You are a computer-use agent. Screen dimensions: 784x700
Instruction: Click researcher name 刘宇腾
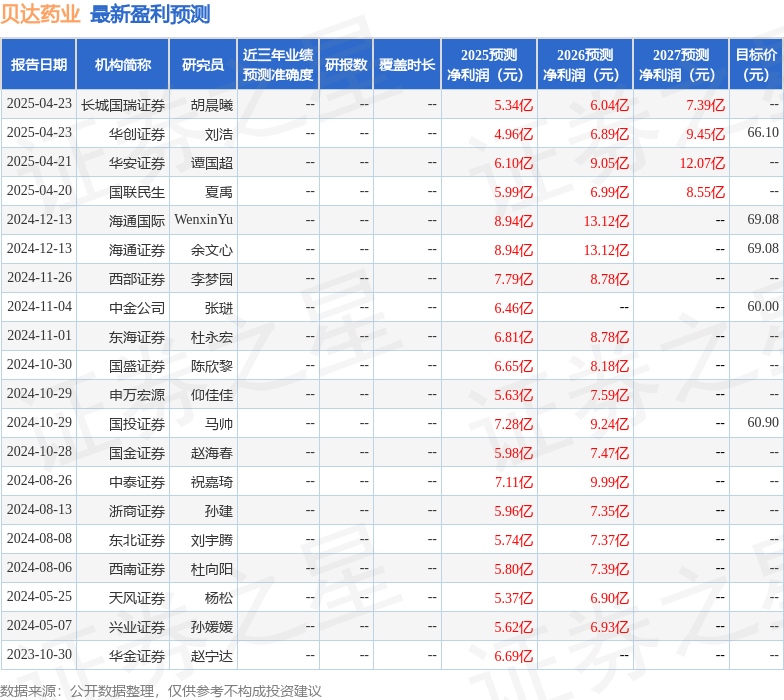212,540
